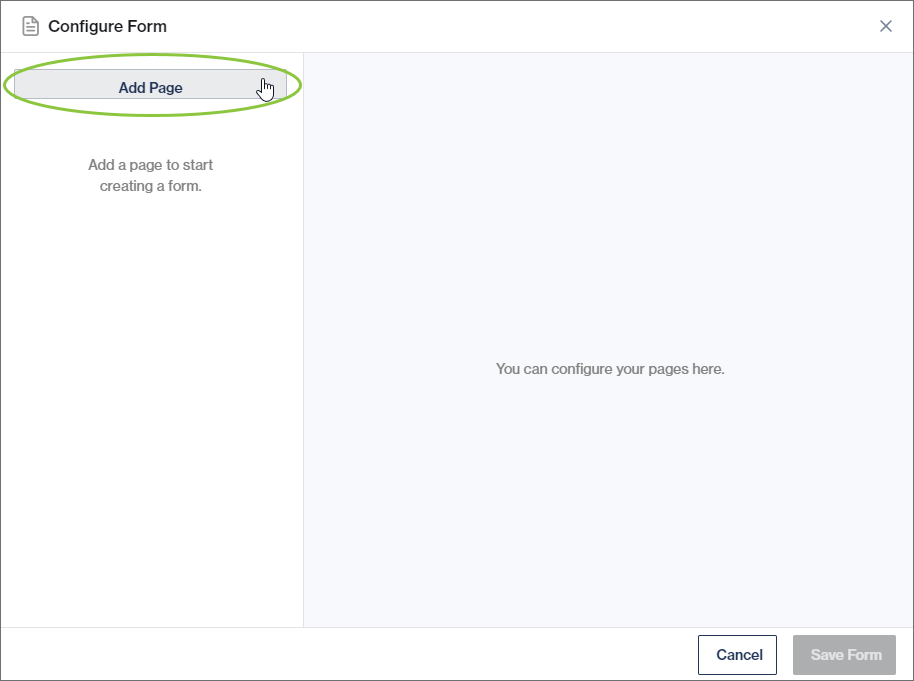Click the header bar right of the title
914x681 pixels.
[500, 26]
